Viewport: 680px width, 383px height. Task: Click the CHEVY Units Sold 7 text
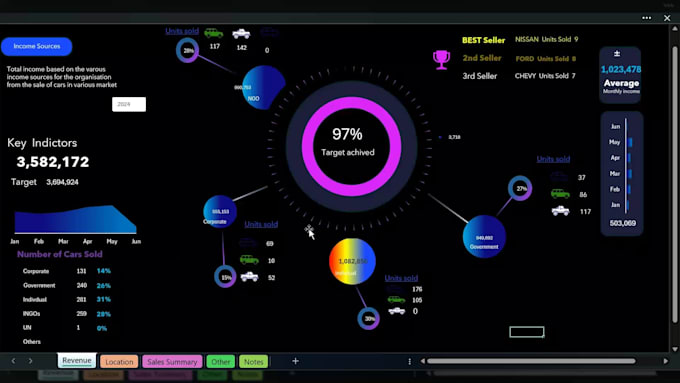[545, 76]
